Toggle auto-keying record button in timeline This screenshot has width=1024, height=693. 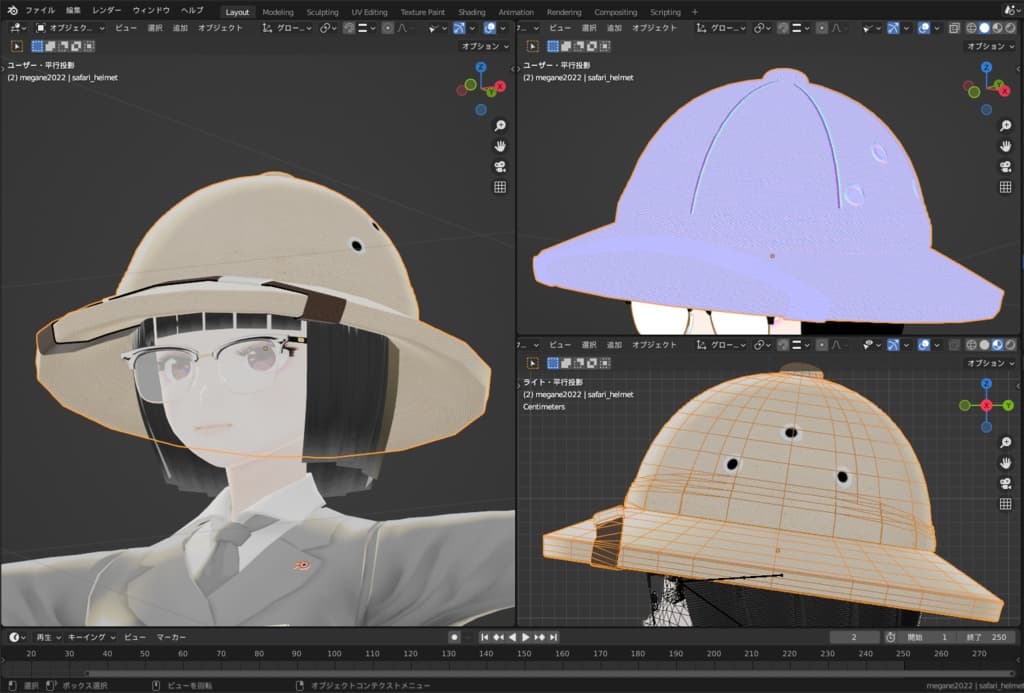454,637
